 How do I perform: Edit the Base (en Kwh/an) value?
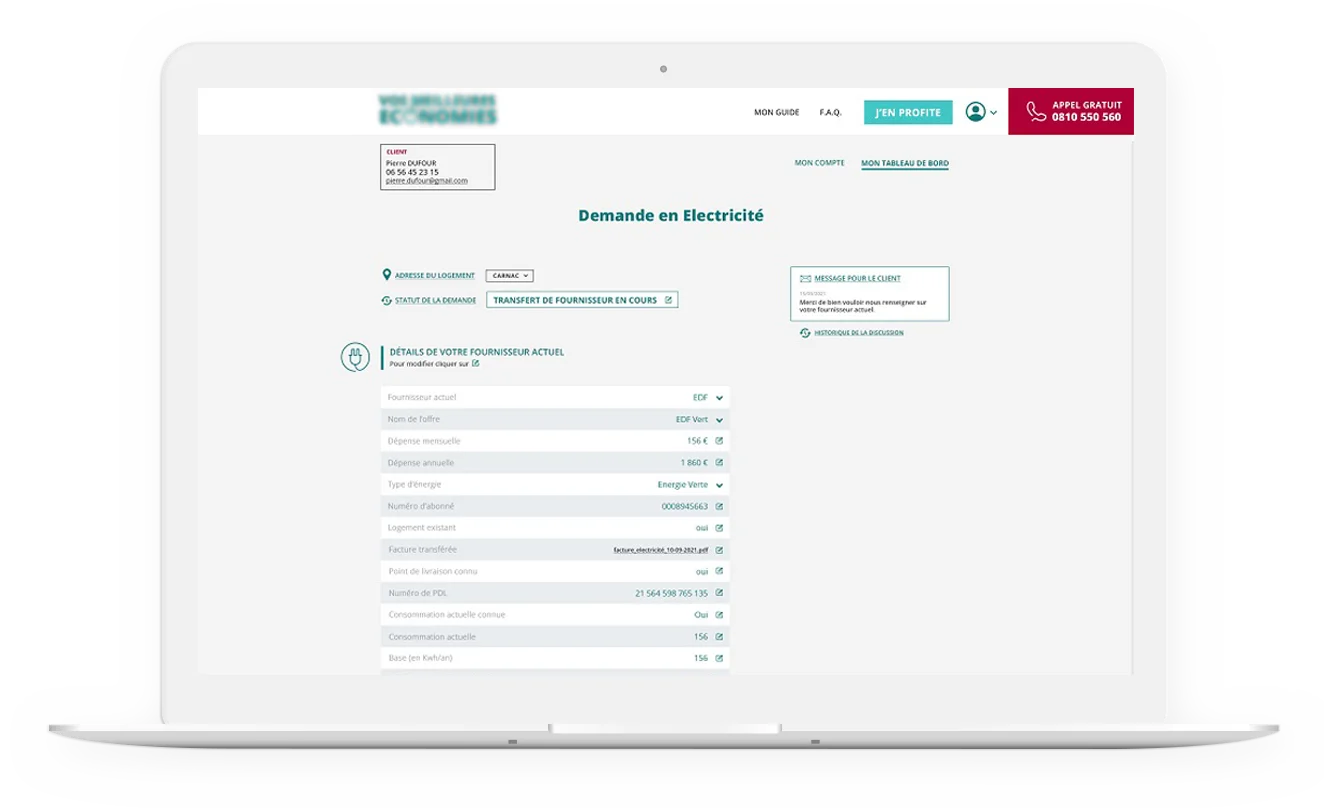(x=719, y=658)
